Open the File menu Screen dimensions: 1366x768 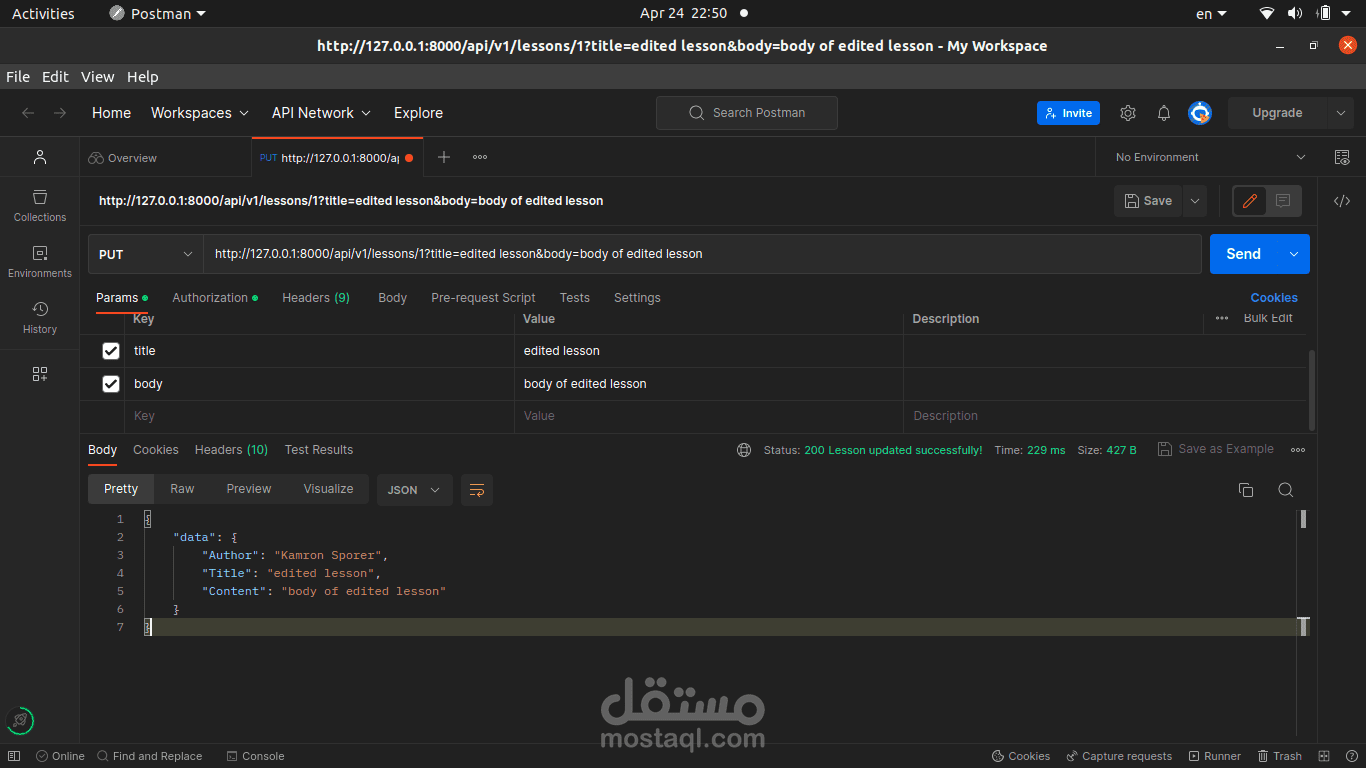[18, 77]
